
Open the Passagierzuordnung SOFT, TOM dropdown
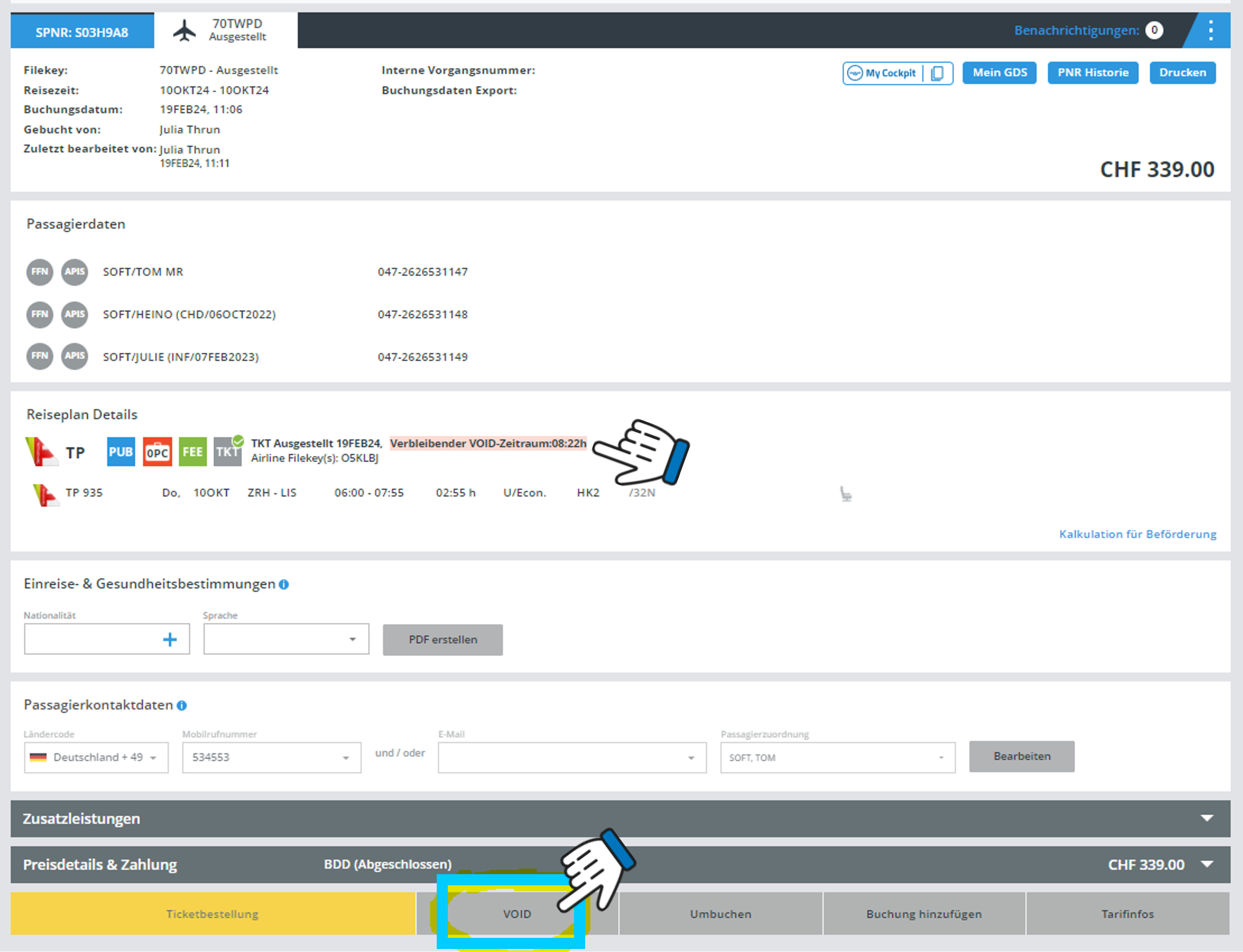click(x=837, y=758)
